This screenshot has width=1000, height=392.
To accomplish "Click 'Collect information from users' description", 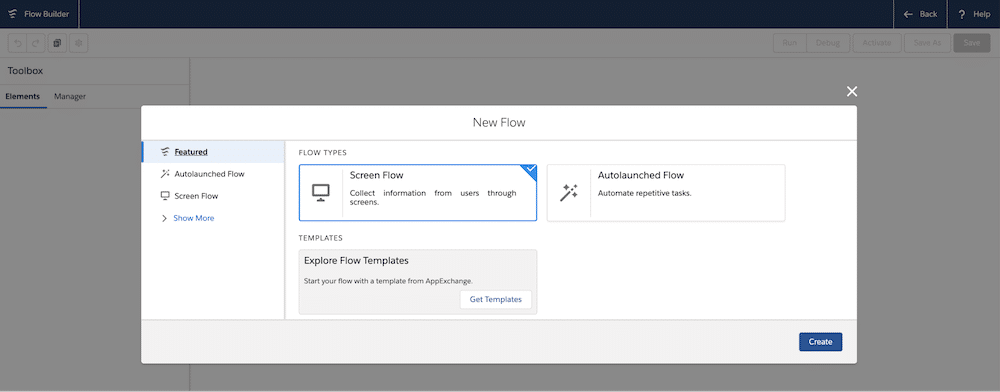I will click(x=433, y=198).
